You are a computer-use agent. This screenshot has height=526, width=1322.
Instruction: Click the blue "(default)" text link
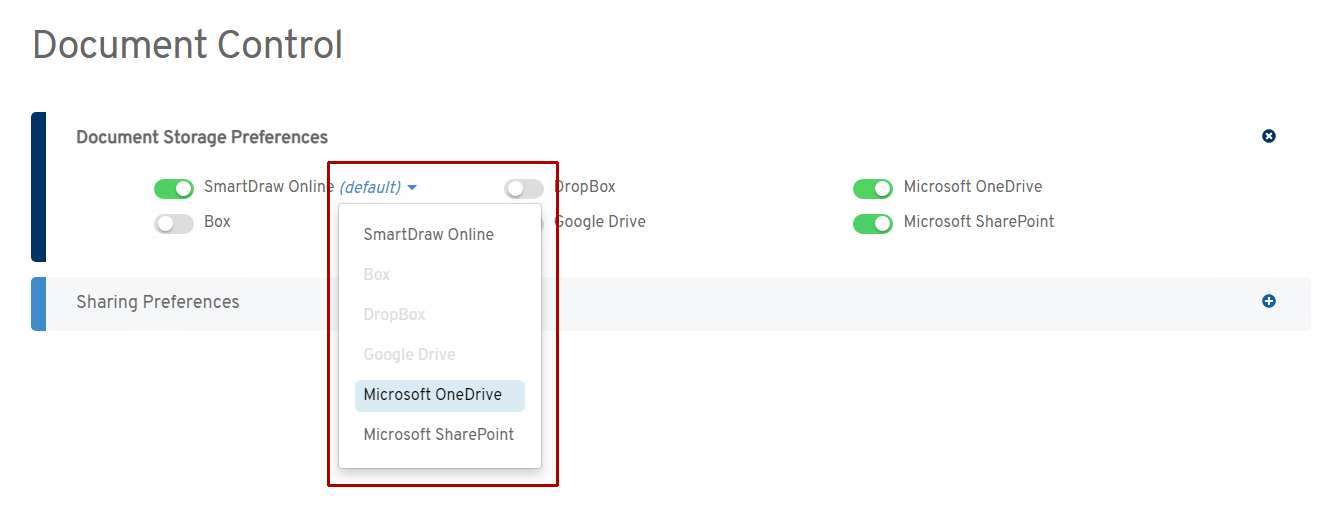[370, 187]
